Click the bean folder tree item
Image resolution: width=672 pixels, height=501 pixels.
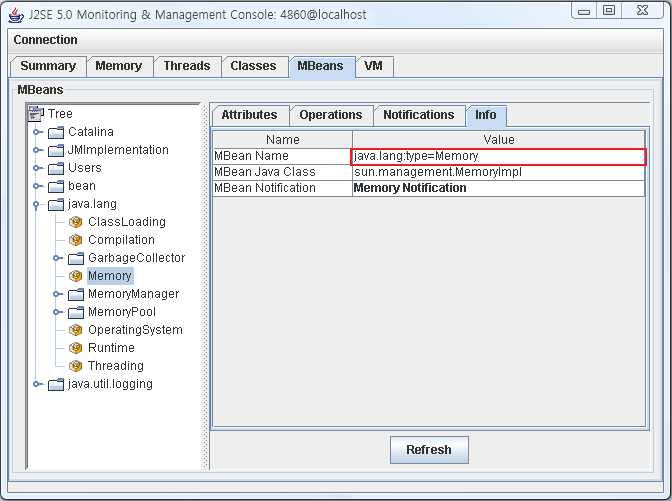82,186
